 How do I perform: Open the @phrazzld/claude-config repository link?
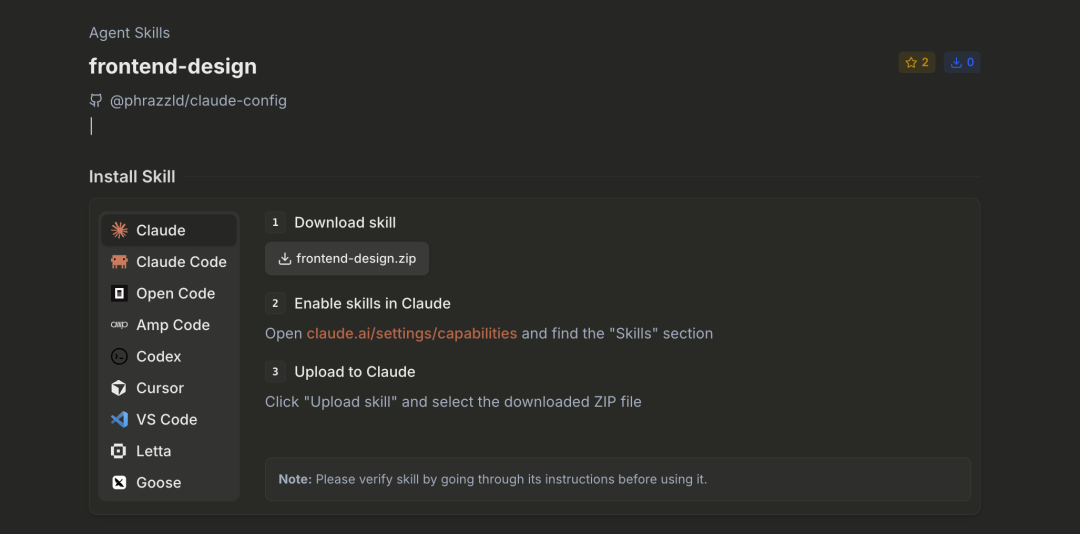198,100
